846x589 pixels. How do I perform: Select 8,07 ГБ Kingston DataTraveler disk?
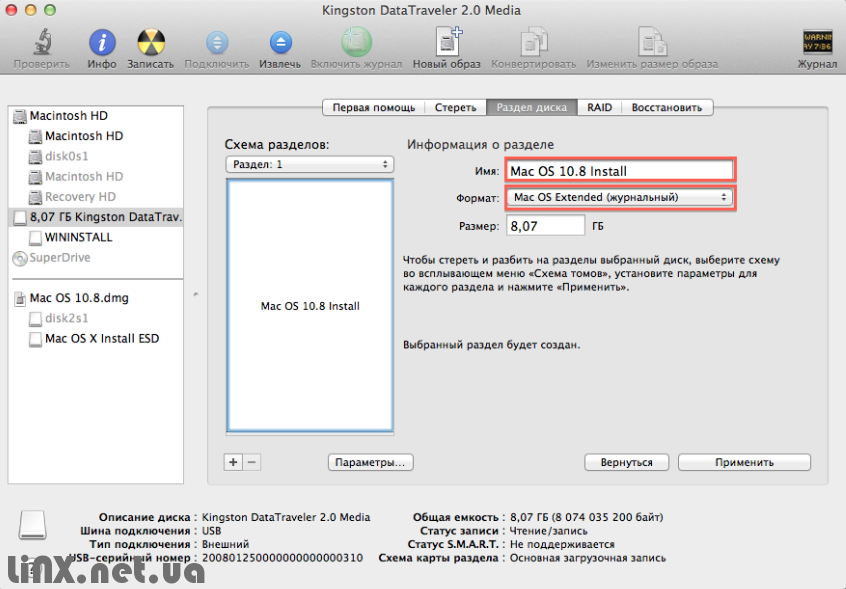[x=96, y=217]
